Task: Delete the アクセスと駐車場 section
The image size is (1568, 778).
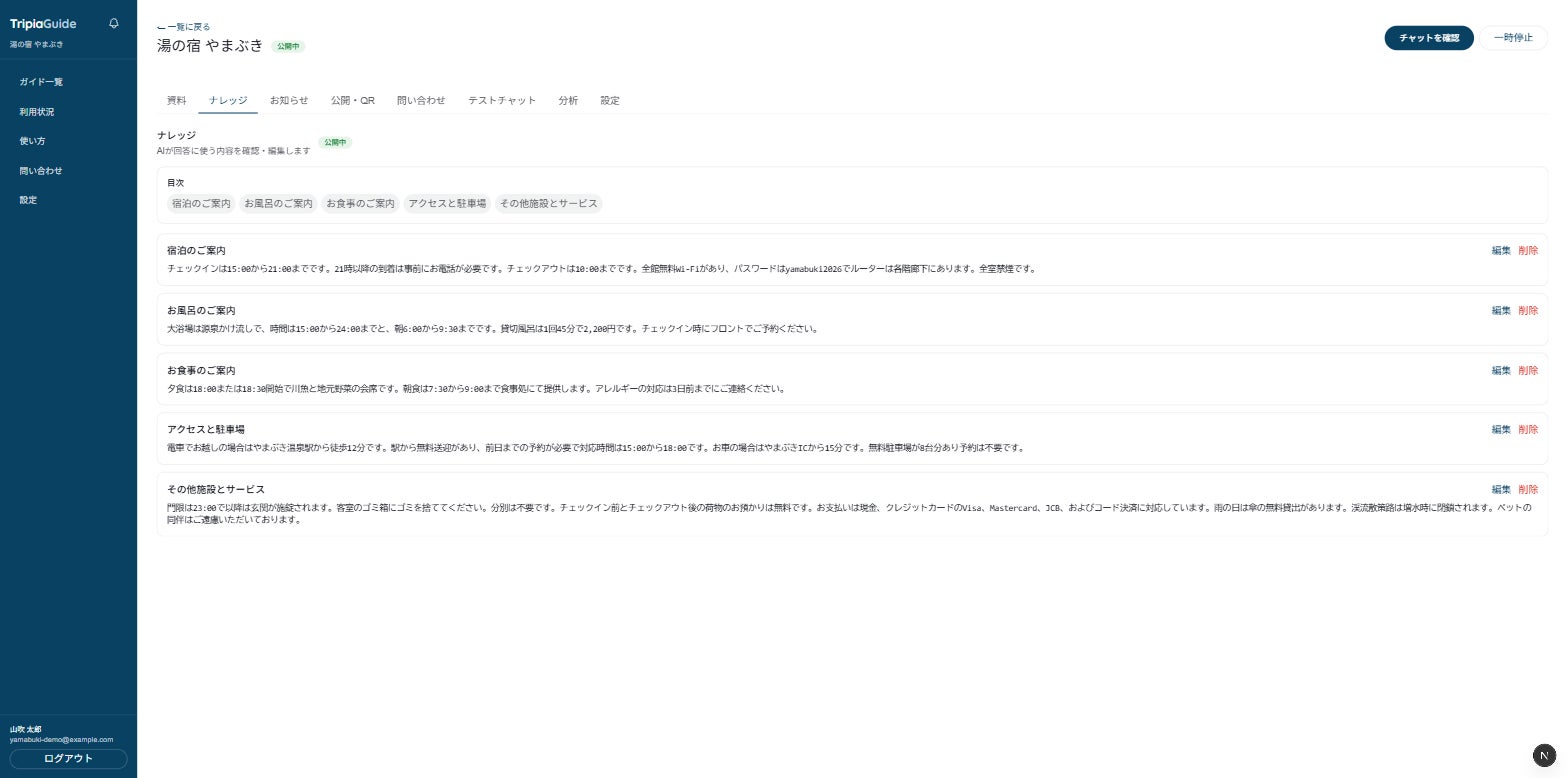Action: [1528, 430]
